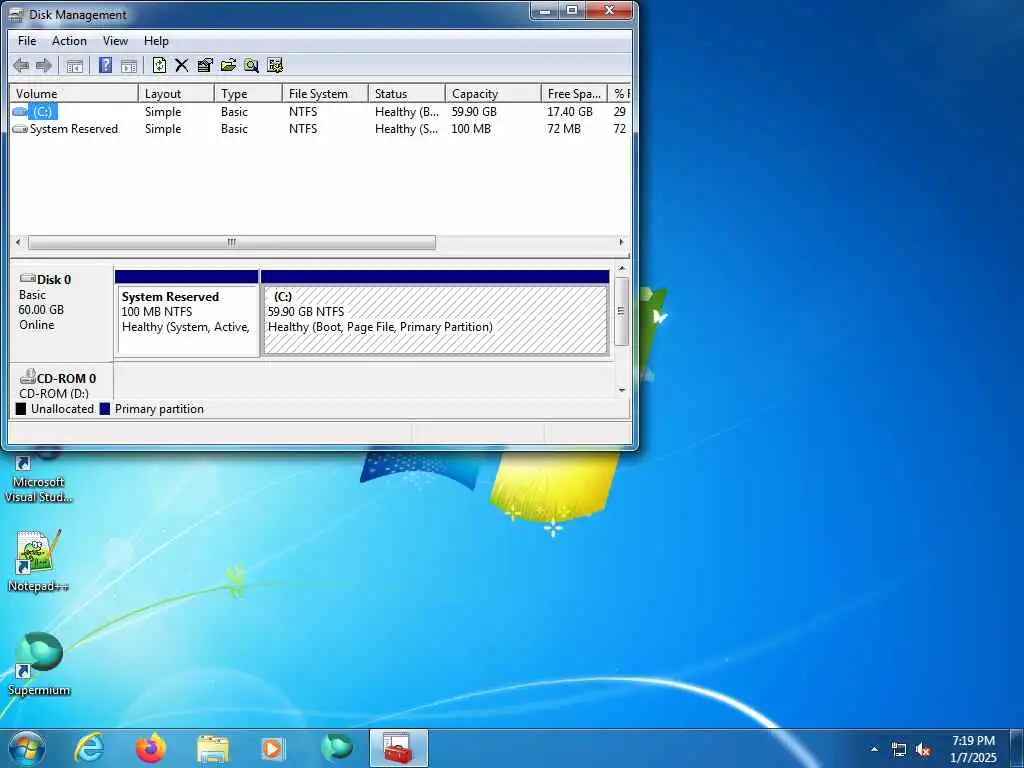Toggle the Show/Hide Action Pane toolbar icon
This screenshot has height=768, width=1024.
click(129, 65)
